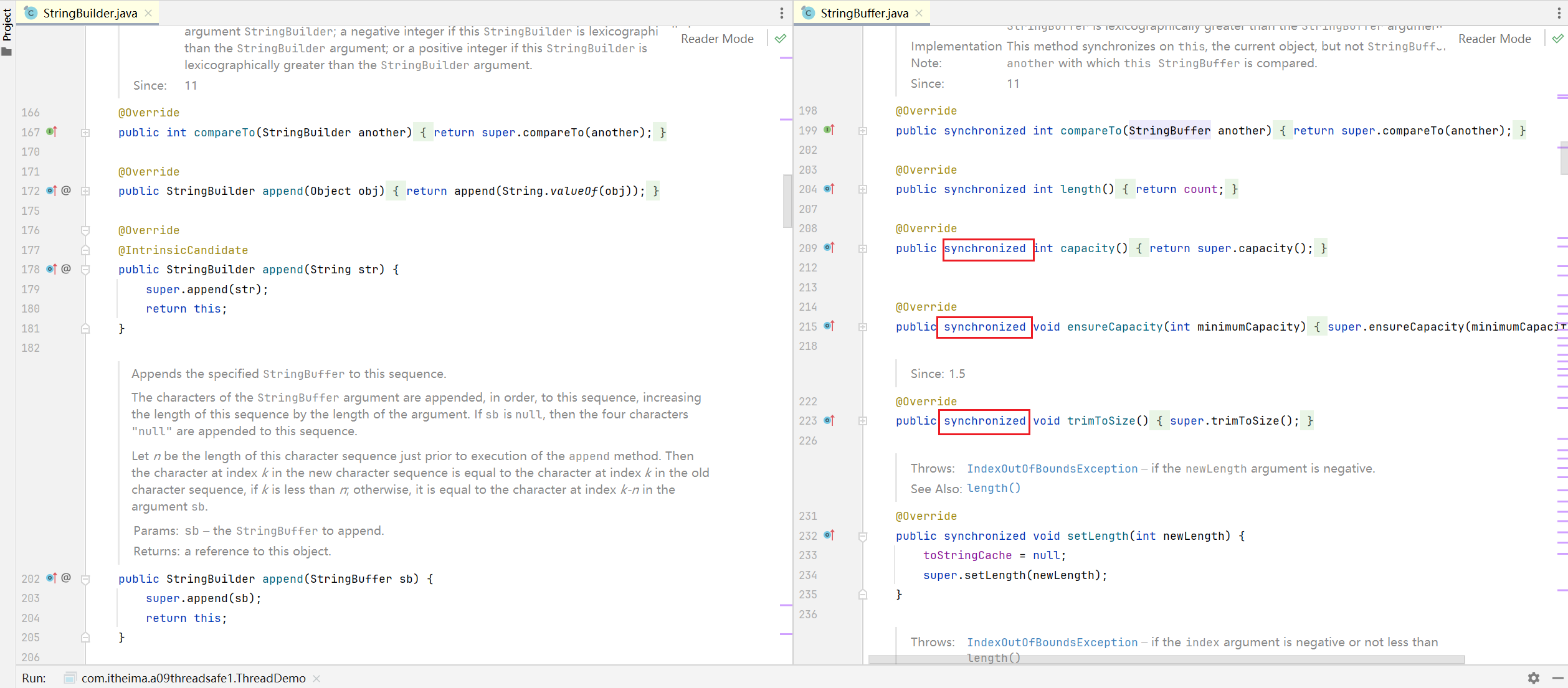This screenshot has width=1568, height=688.
Task: Toggle Reader Mode in StringBuffer editor
Action: coord(1494,39)
